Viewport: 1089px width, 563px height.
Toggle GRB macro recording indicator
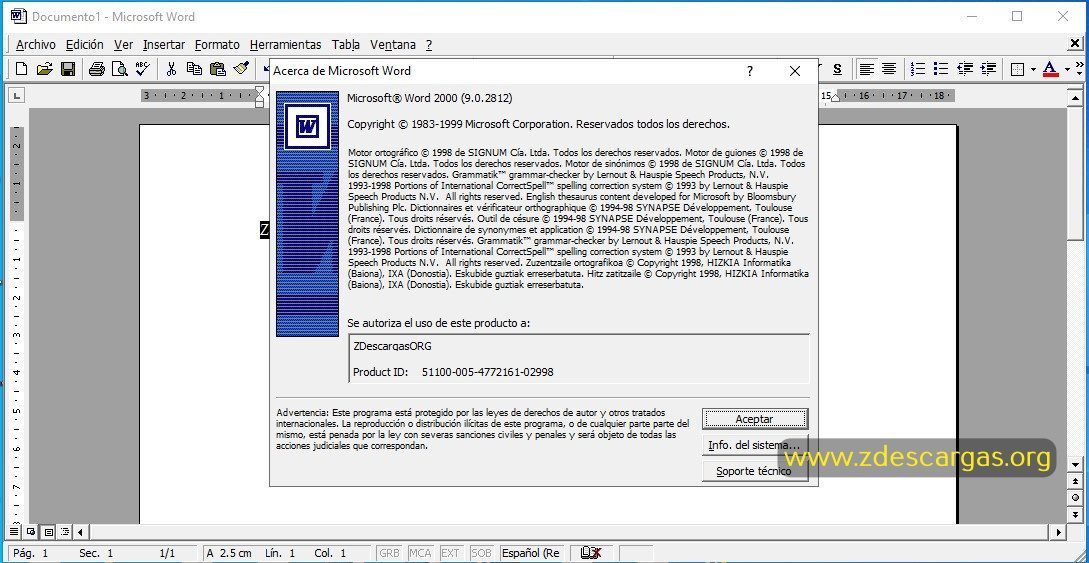(x=390, y=553)
